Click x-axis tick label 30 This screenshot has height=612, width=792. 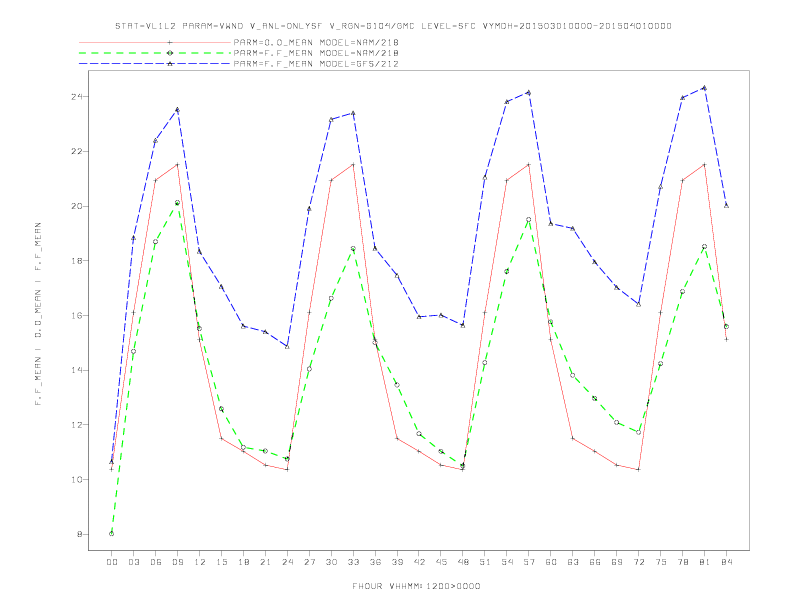click(x=331, y=562)
